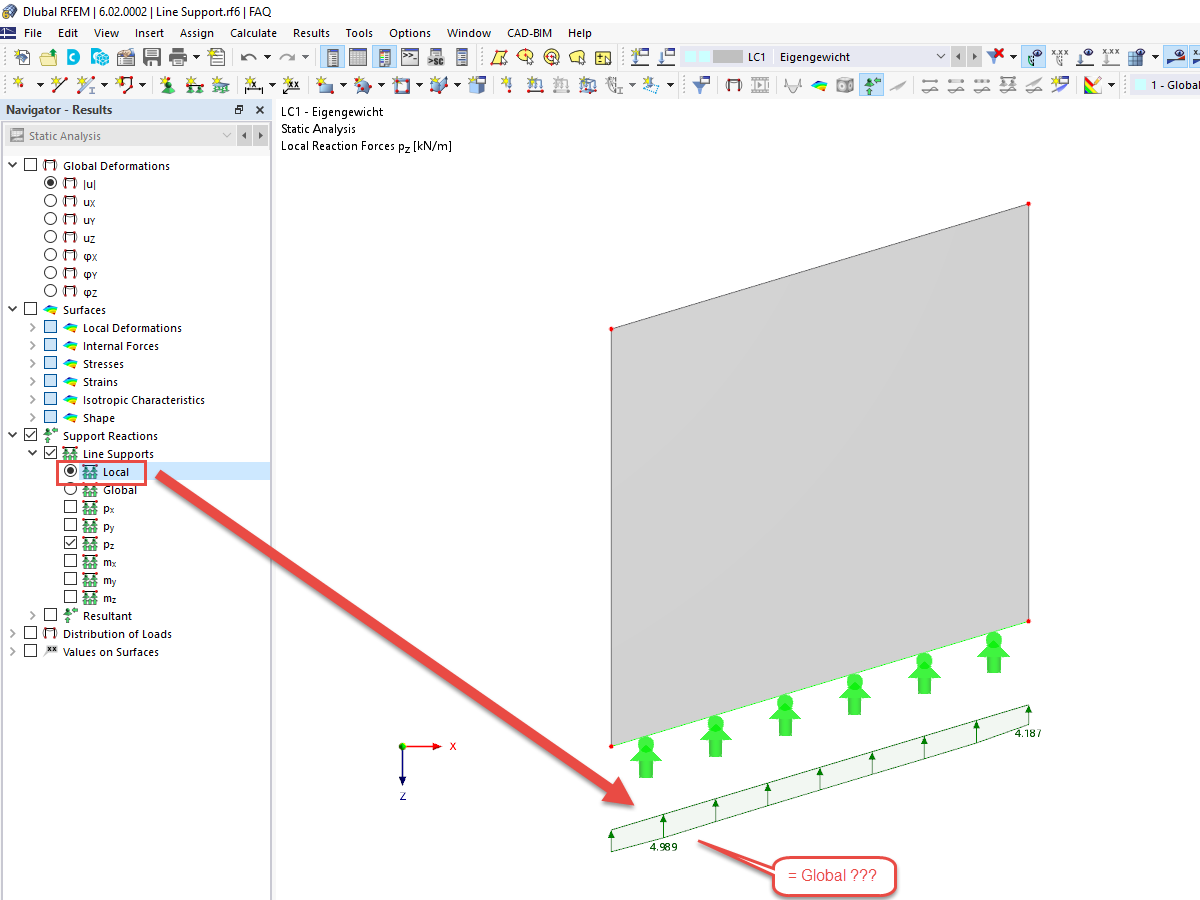The width and height of the screenshot is (1200, 900).
Task: Click the New Dimension tool icon
Action: pos(253,85)
